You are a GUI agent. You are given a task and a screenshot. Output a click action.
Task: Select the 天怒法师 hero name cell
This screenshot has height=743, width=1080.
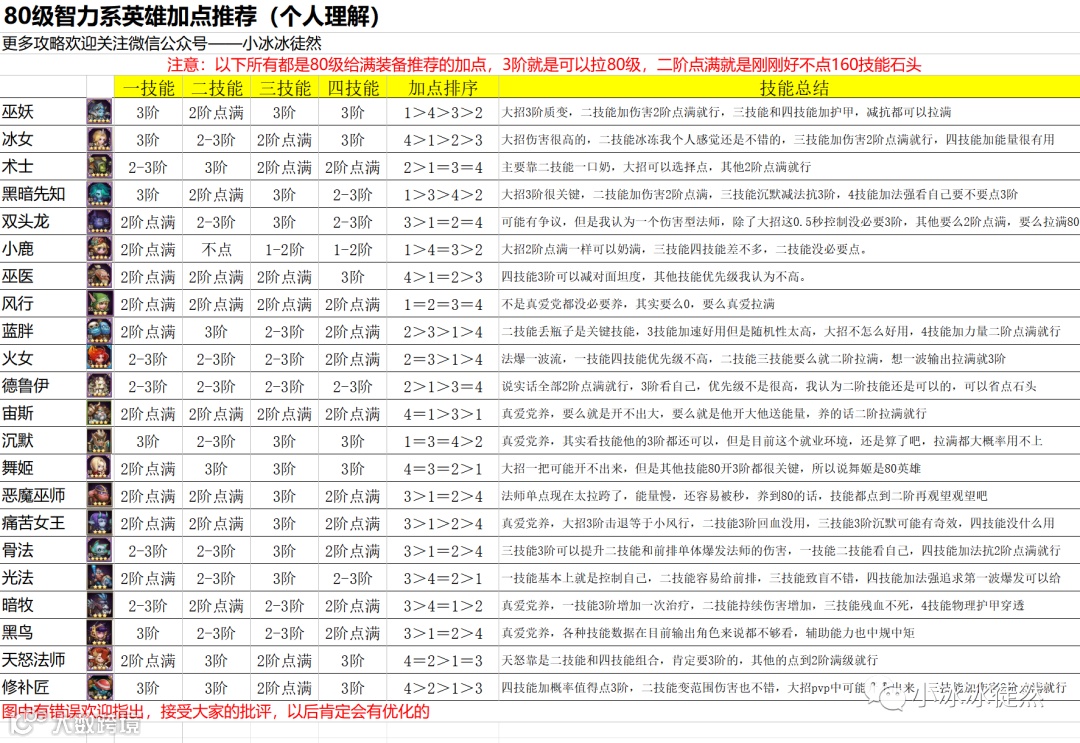click(x=43, y=660)
